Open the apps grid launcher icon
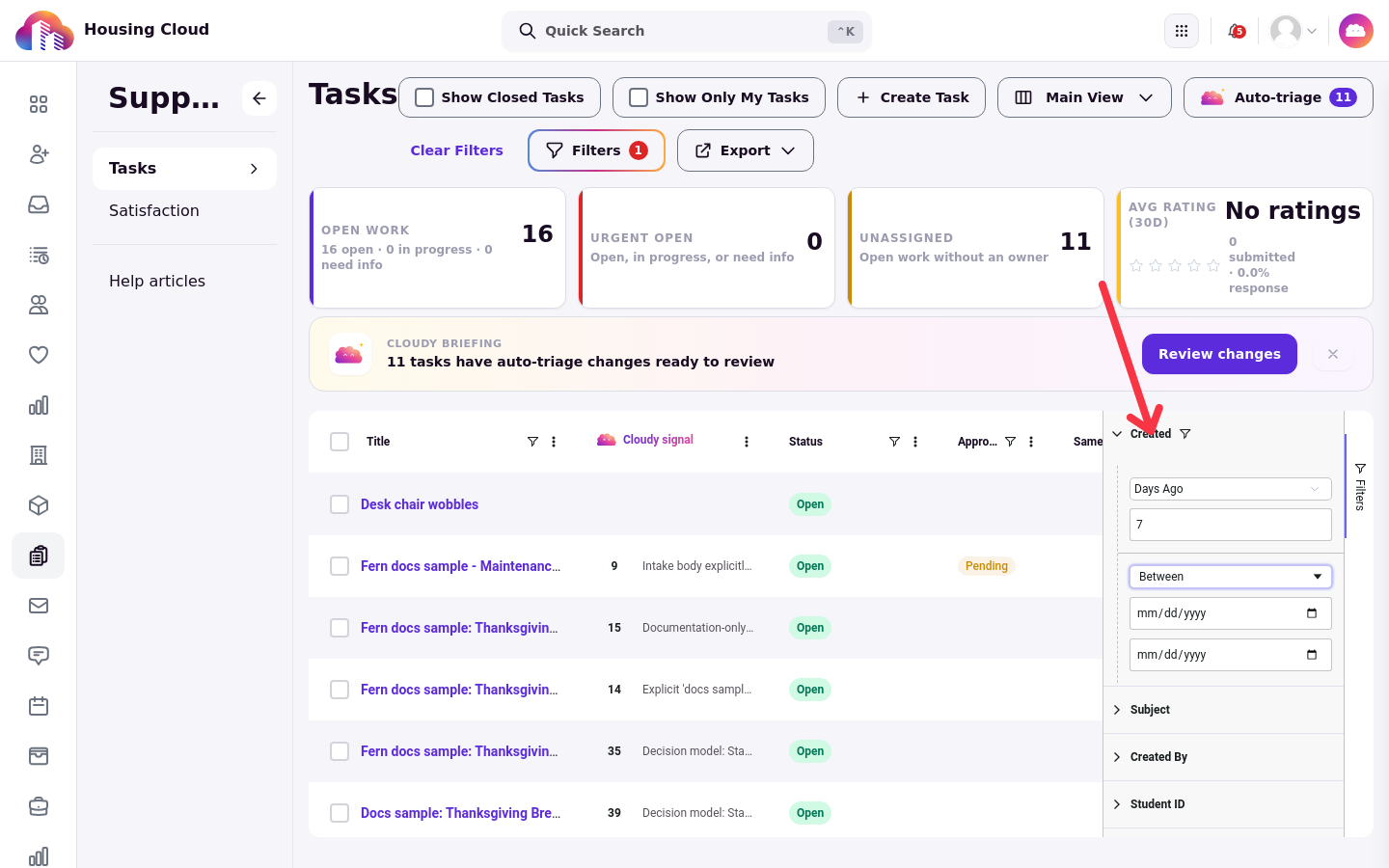Image resolution: width=1389 pixels, height=868 pixels. coord(1182,31)
